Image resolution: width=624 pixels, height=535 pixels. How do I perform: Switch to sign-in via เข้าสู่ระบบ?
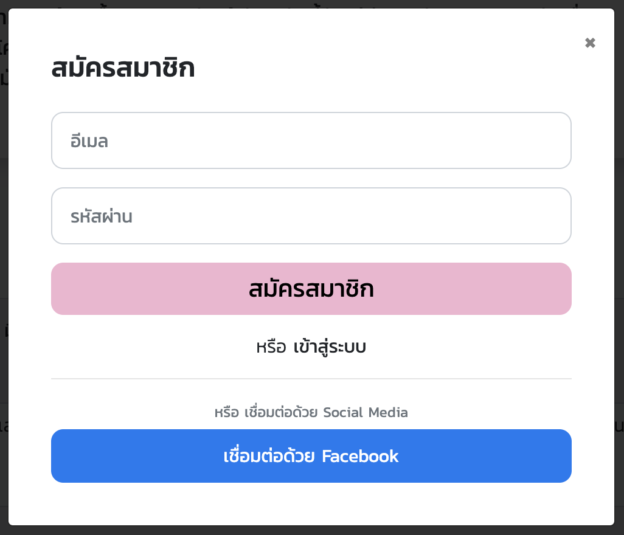330,347
